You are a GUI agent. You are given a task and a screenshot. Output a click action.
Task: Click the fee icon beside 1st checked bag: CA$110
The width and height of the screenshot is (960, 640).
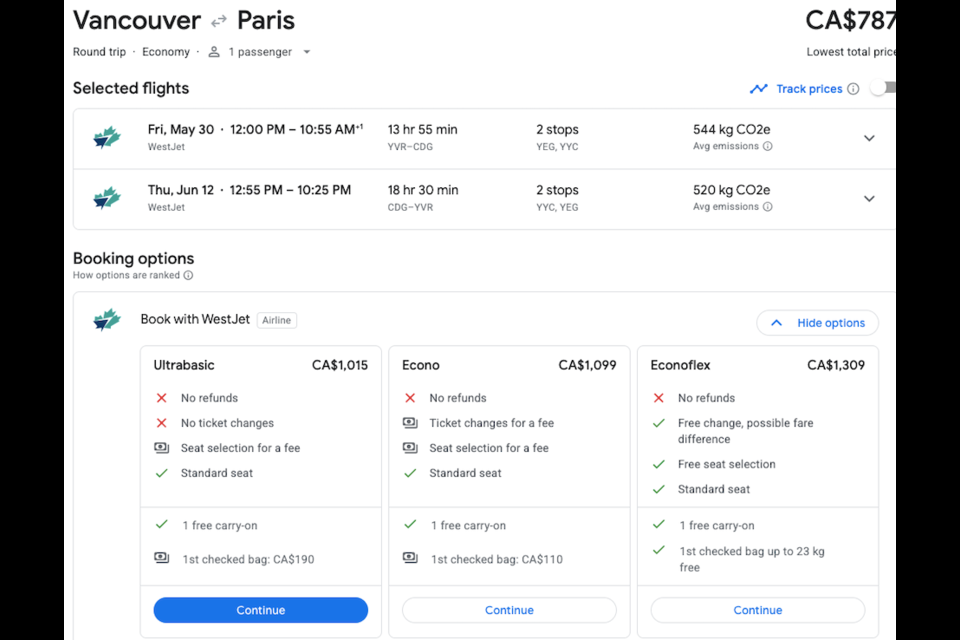coord(410,557)
